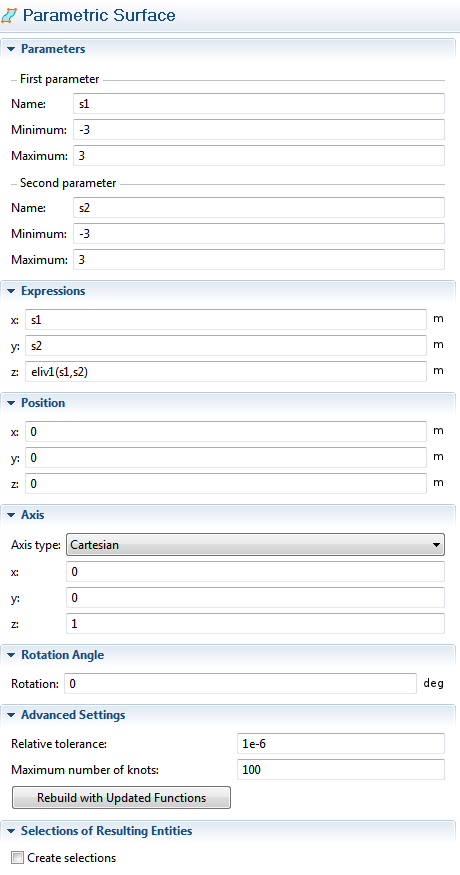Click the Position x input field
460x875 pixels.
226,431
